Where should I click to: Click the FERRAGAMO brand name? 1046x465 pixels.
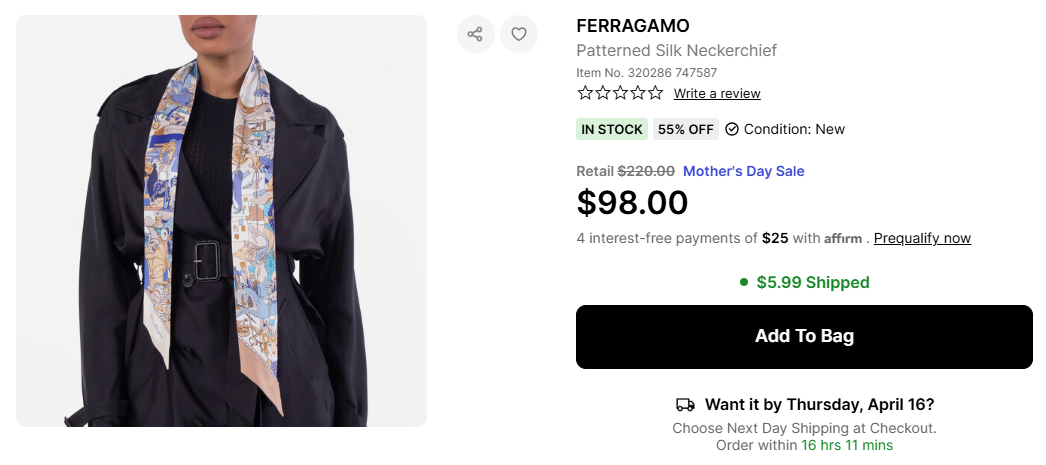coord(633,26)
